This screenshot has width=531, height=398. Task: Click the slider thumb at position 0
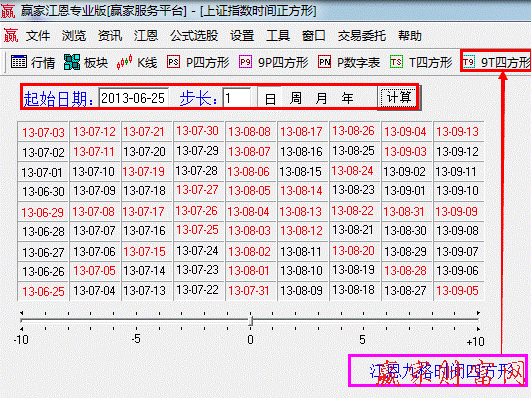click(251, 320)
